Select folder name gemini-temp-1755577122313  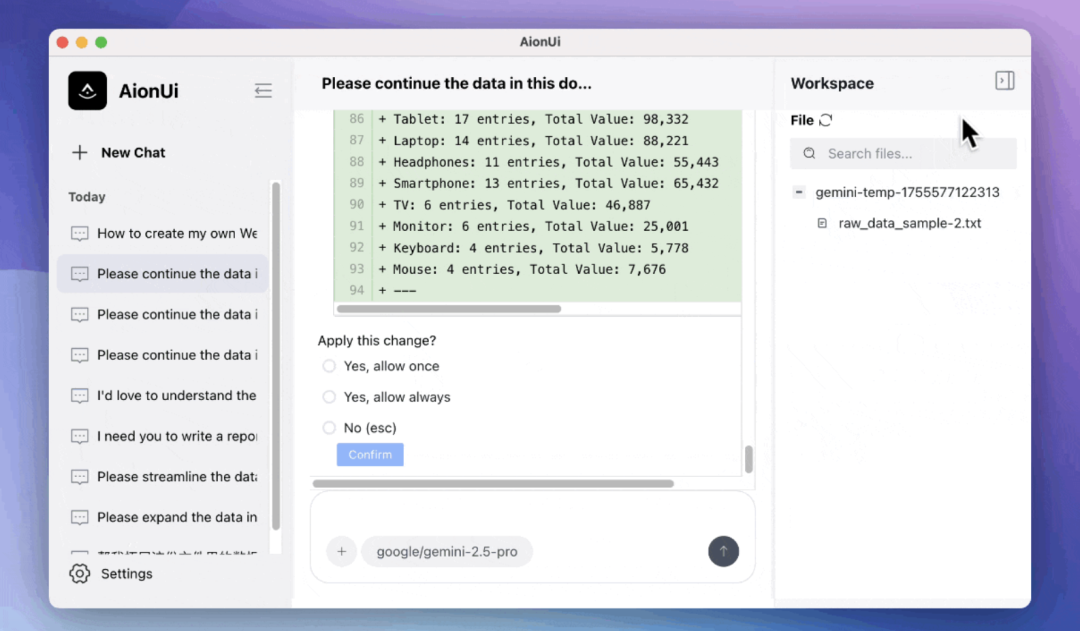907,192
